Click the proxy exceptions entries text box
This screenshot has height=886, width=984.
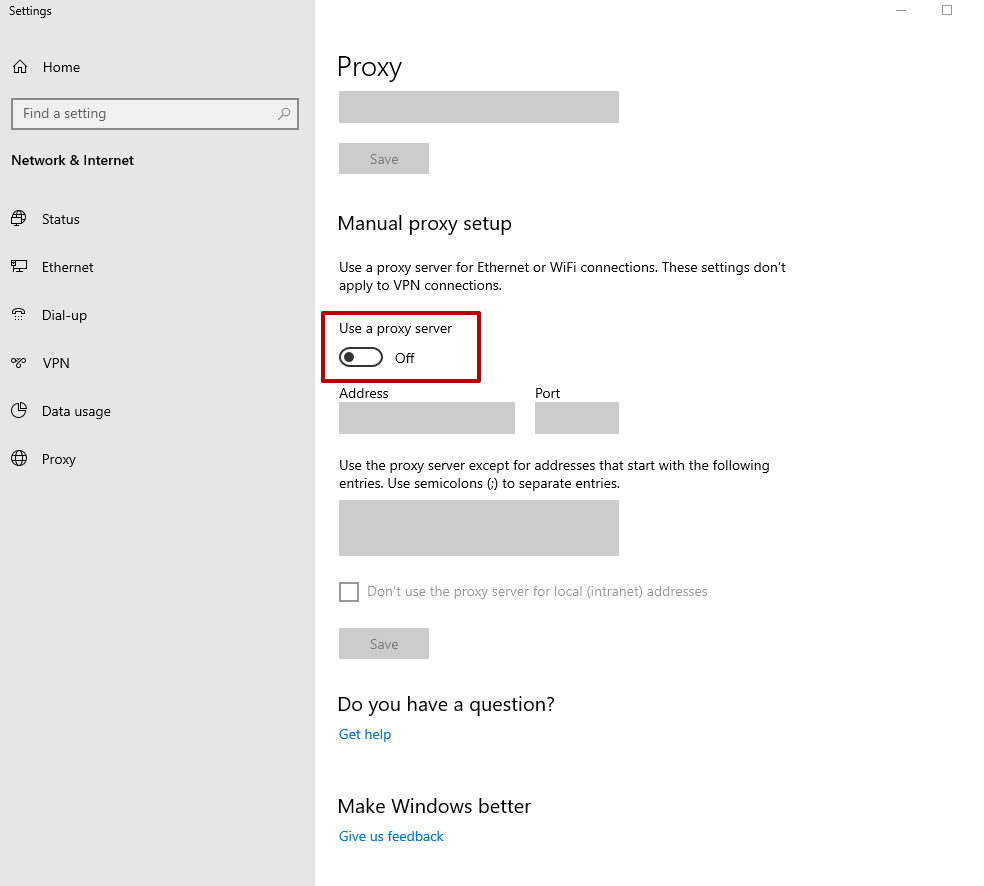point(479,528)
